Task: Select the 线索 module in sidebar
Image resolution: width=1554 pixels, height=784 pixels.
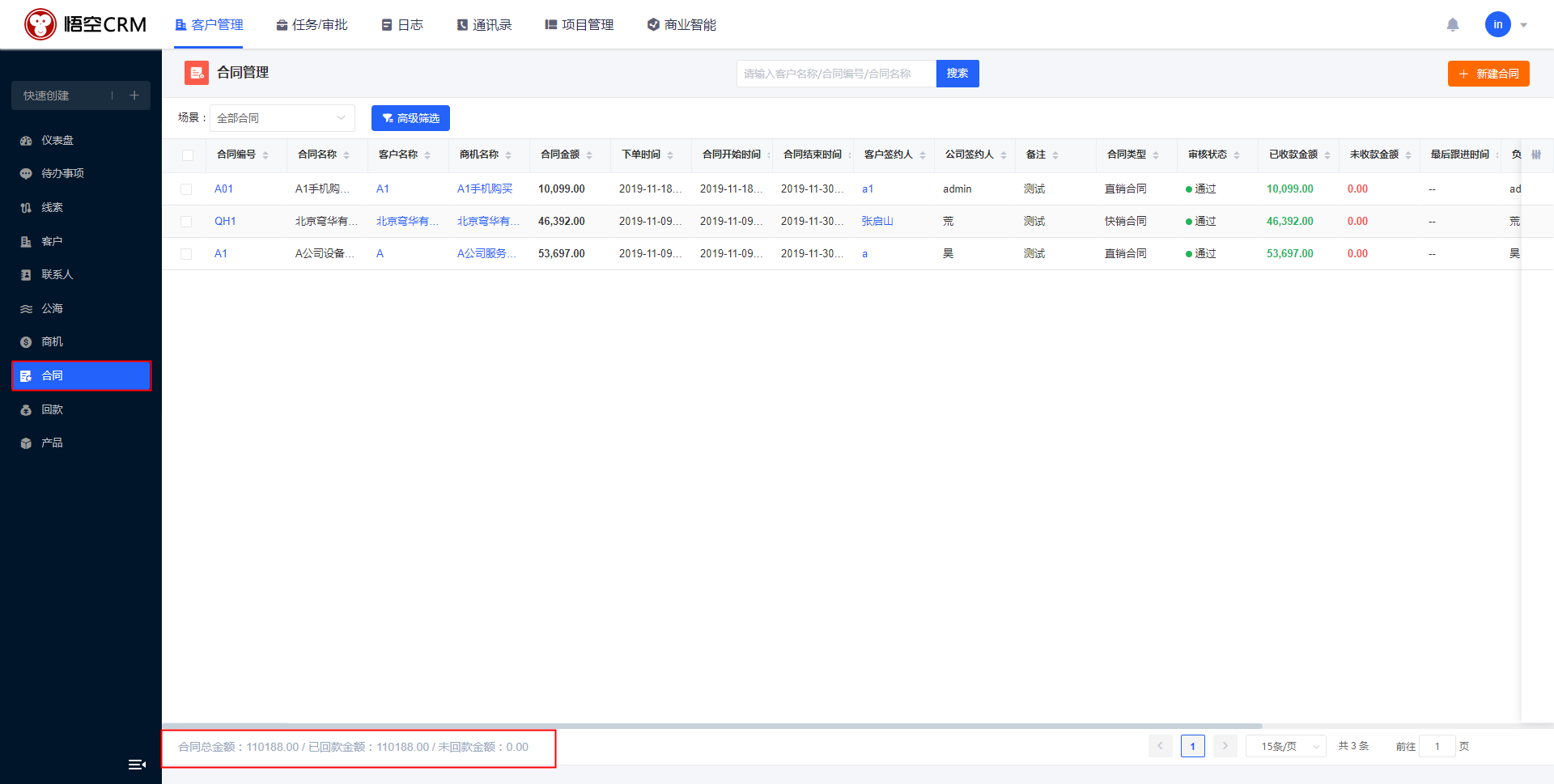Action: [x=53, y=207]
